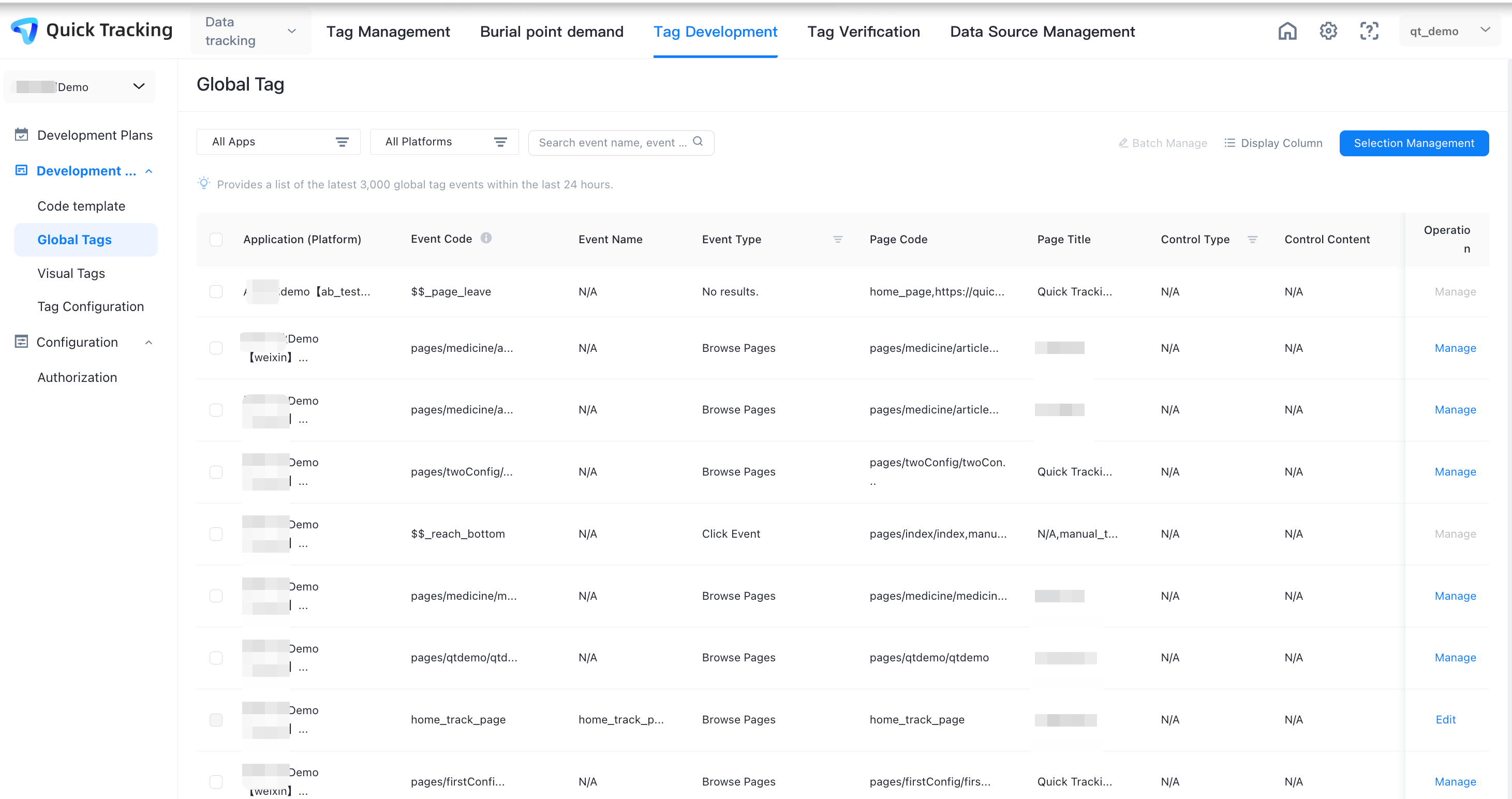Click the home icon in the top bar
The image size is (1512, 799).
pos(1287,31)
